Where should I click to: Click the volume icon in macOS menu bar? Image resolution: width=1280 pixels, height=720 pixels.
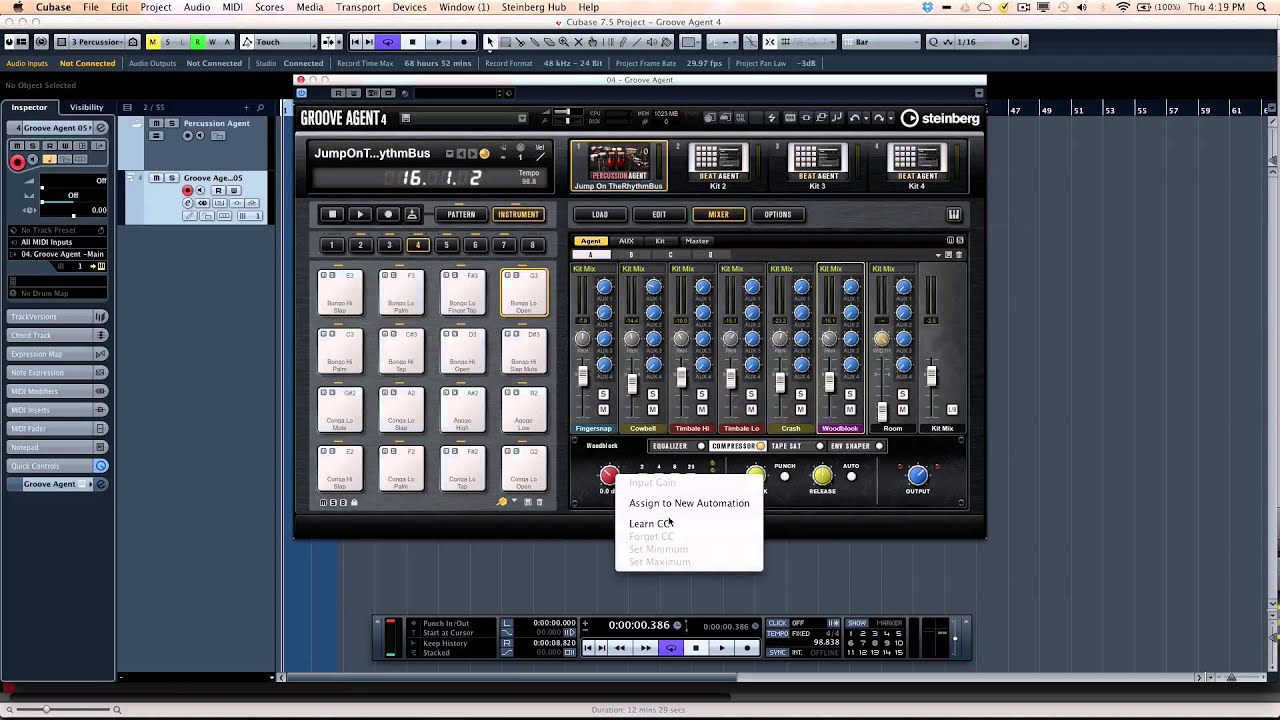pyautogui.click(x=1081, y=7)
